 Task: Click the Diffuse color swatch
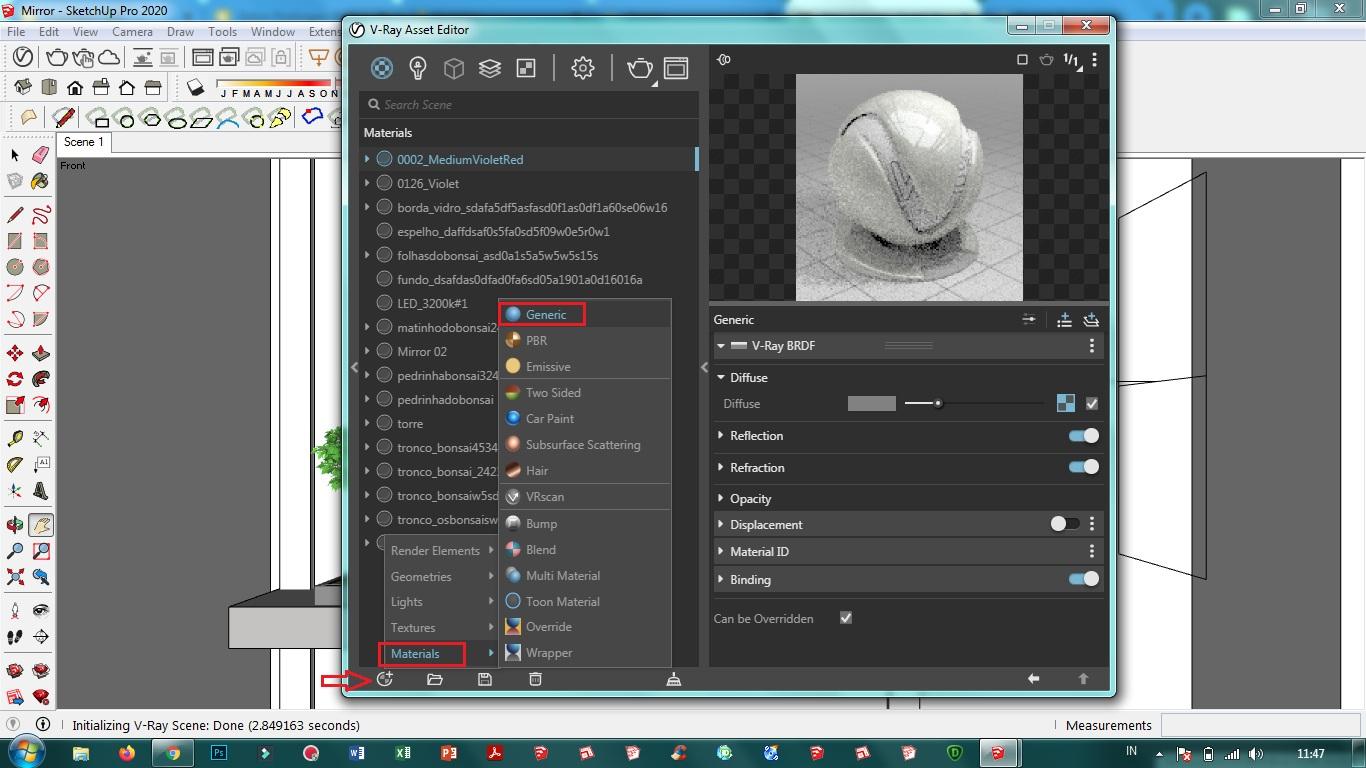871,404
